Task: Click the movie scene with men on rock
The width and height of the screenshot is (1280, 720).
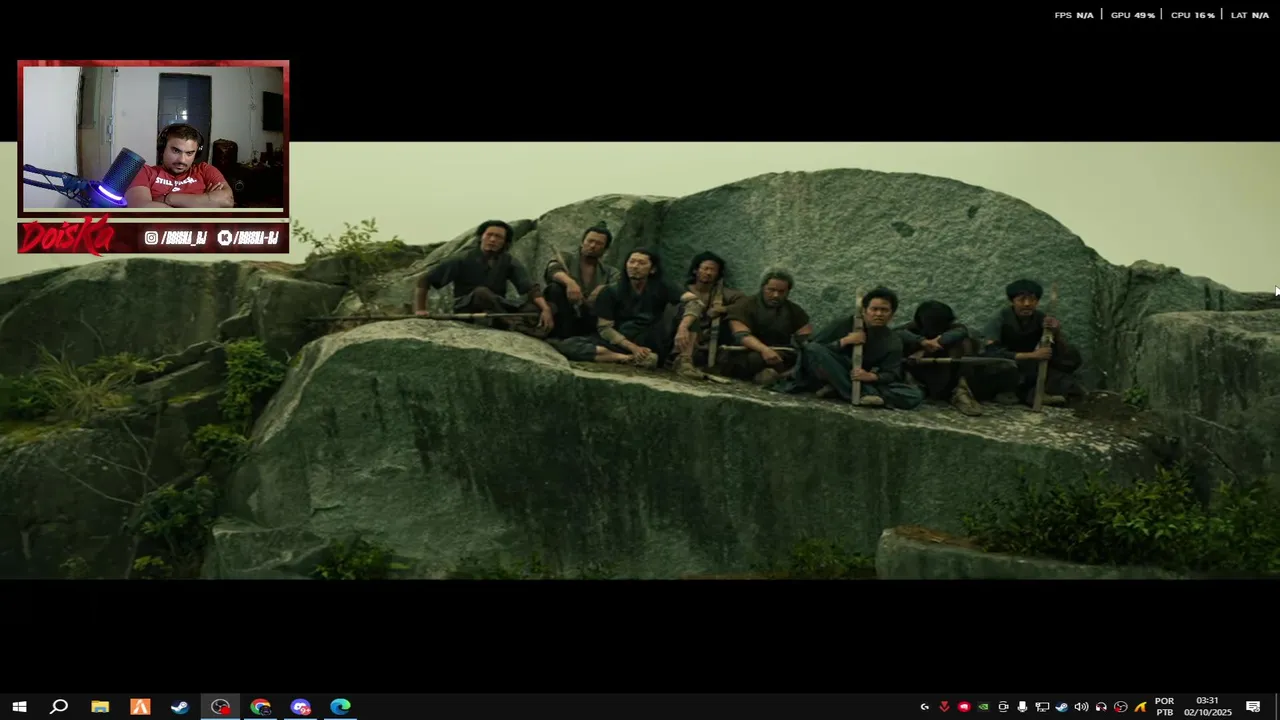Action: [x=640, y=360]
